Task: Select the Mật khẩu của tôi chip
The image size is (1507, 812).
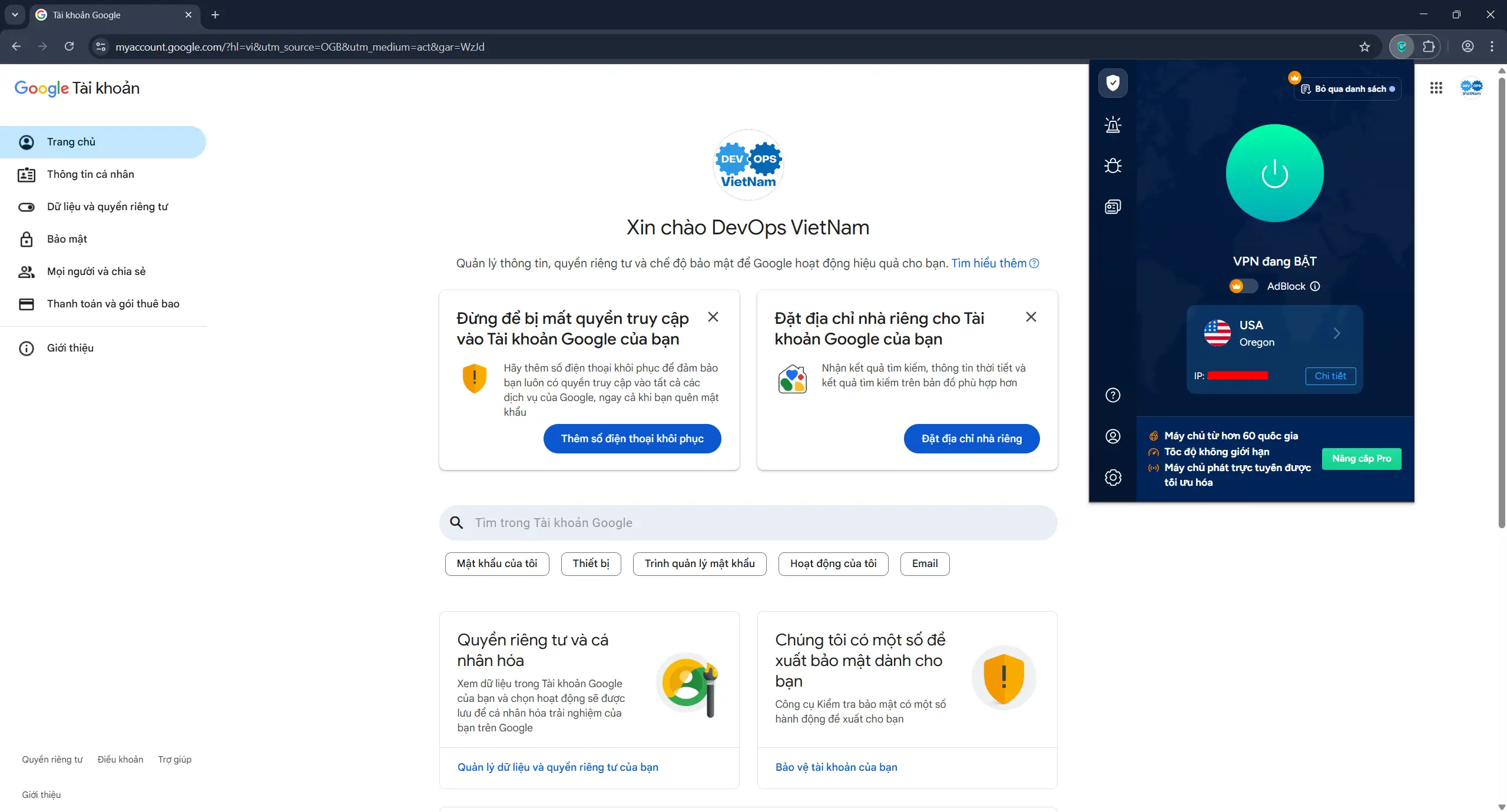Action: [497, 564]
